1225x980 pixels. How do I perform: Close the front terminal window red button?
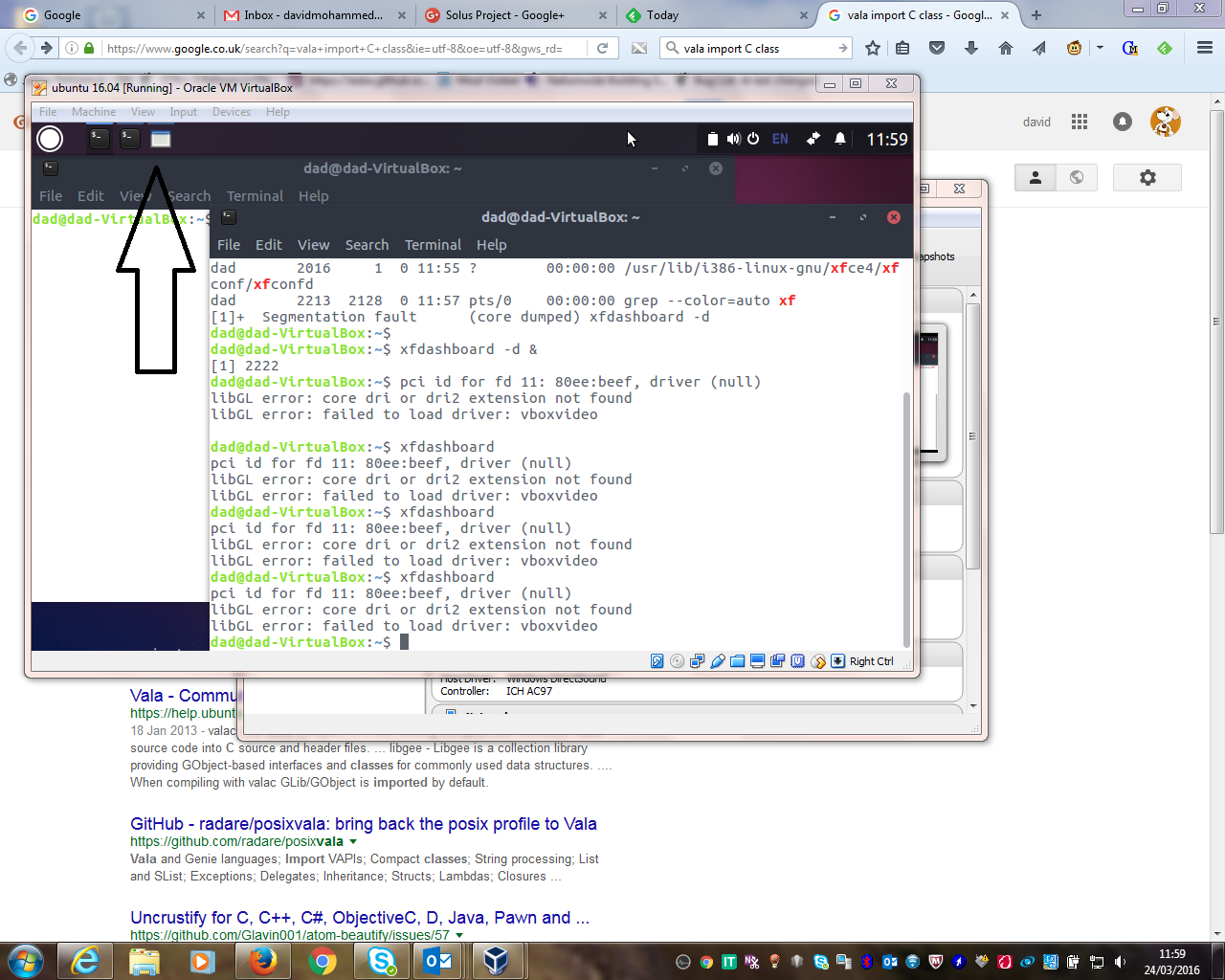(x=894, y=217)
